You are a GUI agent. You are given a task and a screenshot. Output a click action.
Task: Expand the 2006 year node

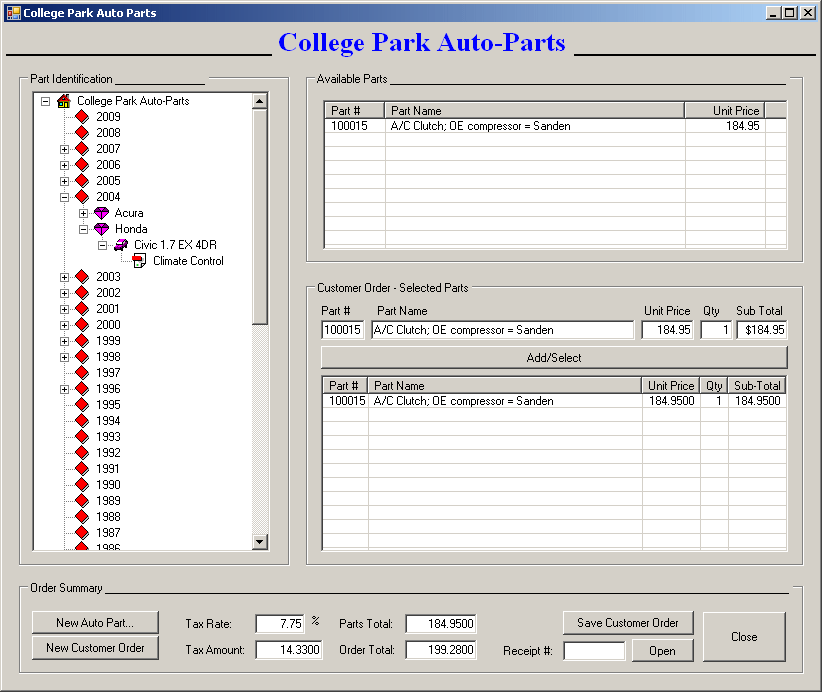(64, 165)
